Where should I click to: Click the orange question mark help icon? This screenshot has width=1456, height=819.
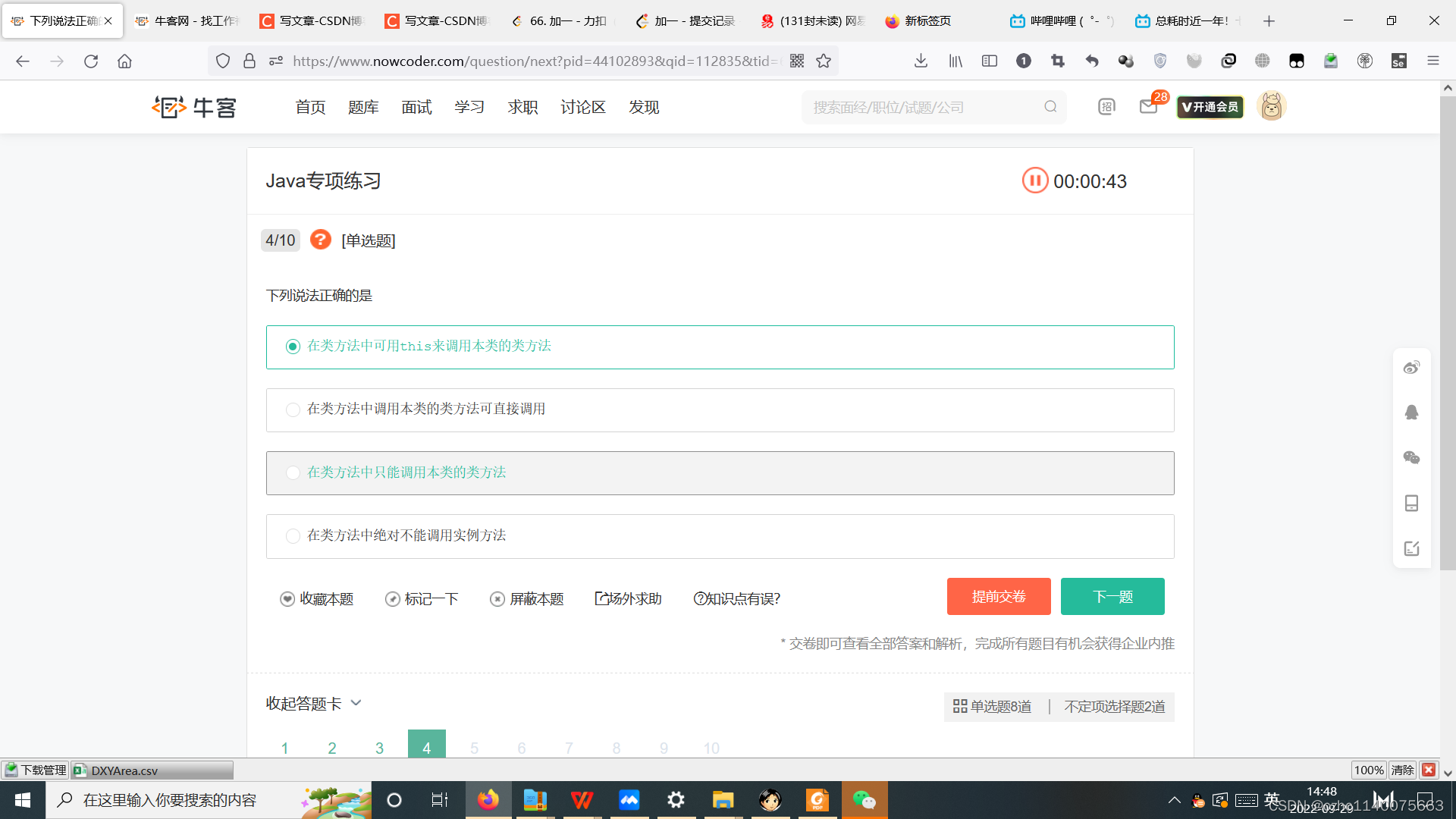click(321, 240)
